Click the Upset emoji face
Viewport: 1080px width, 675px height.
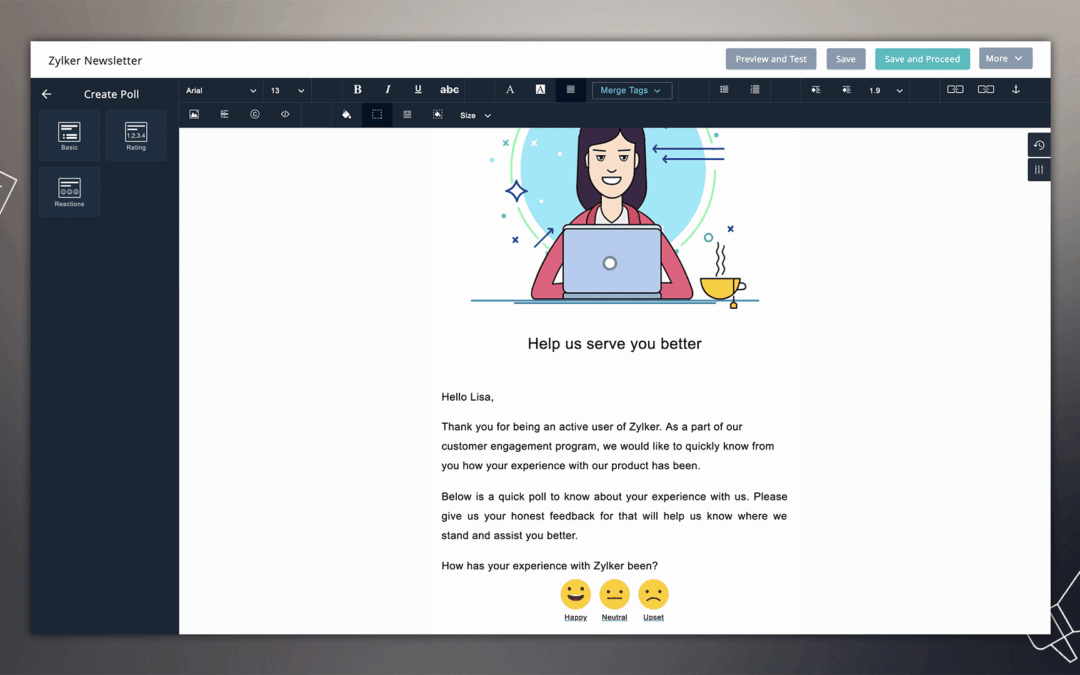654,594
